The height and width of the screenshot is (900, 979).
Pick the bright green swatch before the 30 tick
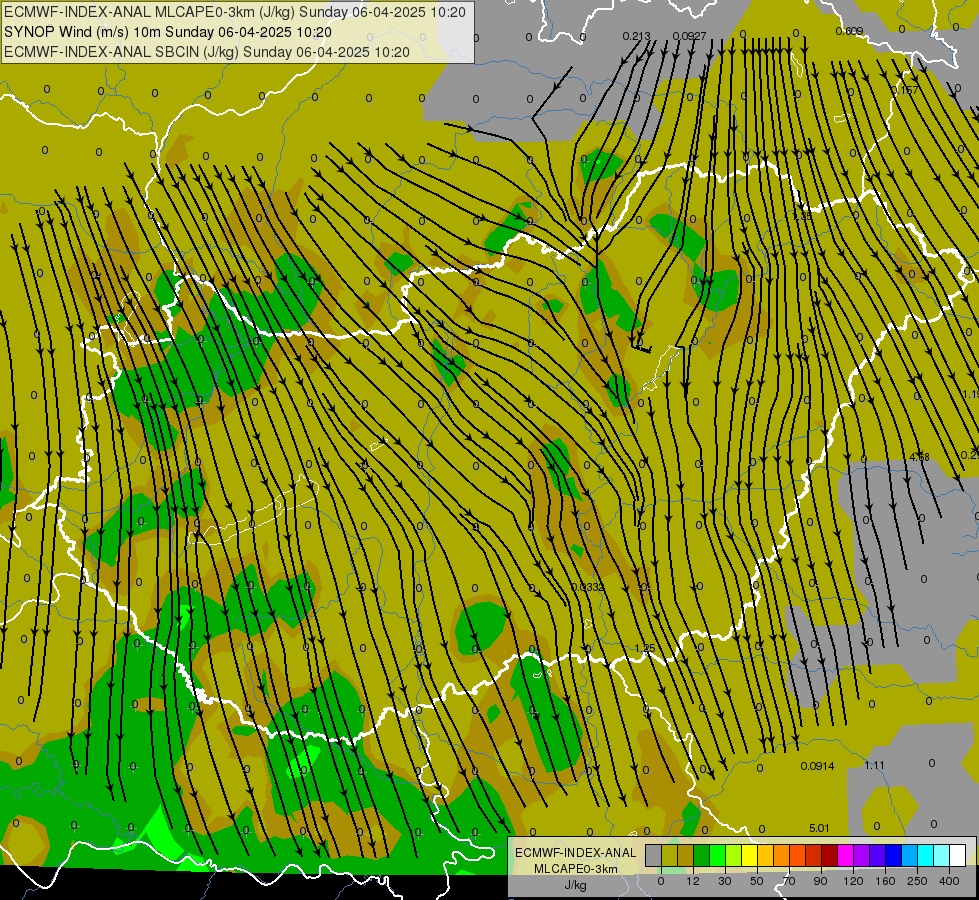717,855
